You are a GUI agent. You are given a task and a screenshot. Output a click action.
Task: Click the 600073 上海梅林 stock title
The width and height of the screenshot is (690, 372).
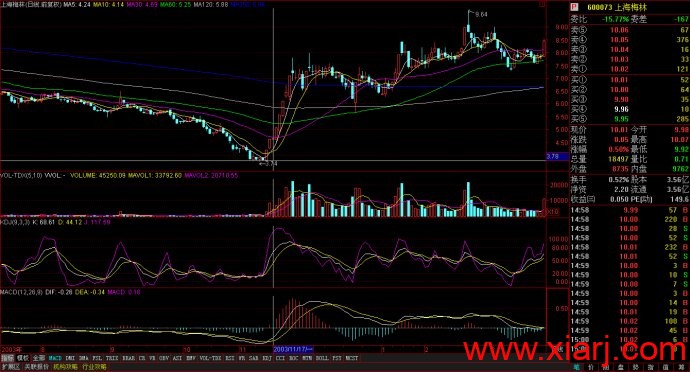coord(612,7)
